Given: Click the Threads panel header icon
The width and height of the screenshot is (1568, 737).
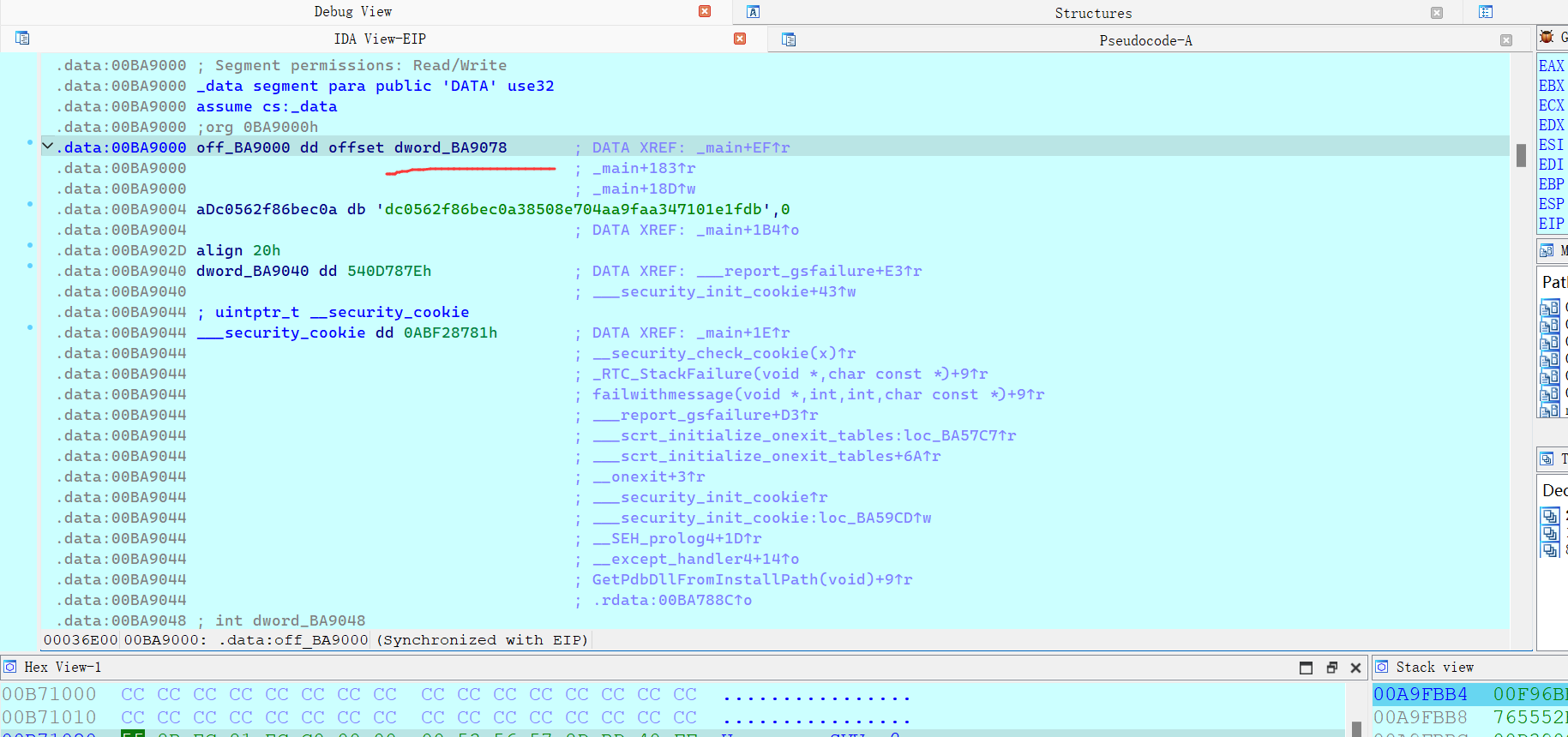Looking at the screenshot, I should click(1547, 458).
